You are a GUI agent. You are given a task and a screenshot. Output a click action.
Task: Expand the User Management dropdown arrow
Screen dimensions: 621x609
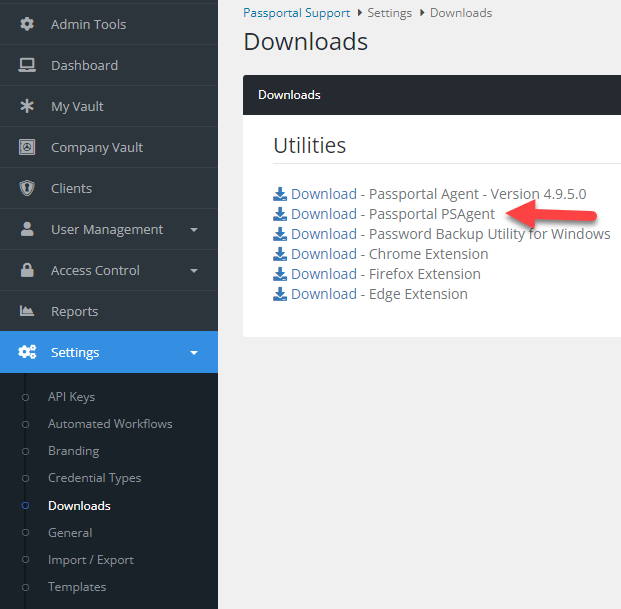point(194,230)
